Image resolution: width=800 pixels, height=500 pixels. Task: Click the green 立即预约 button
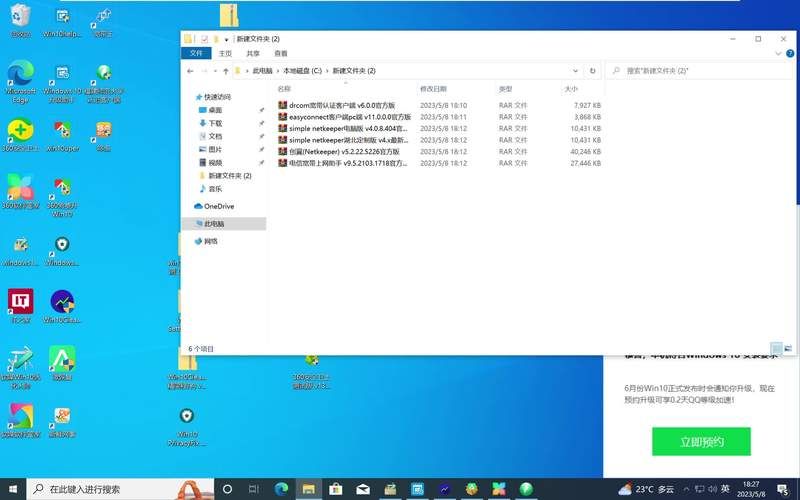(x=701, y=441)
